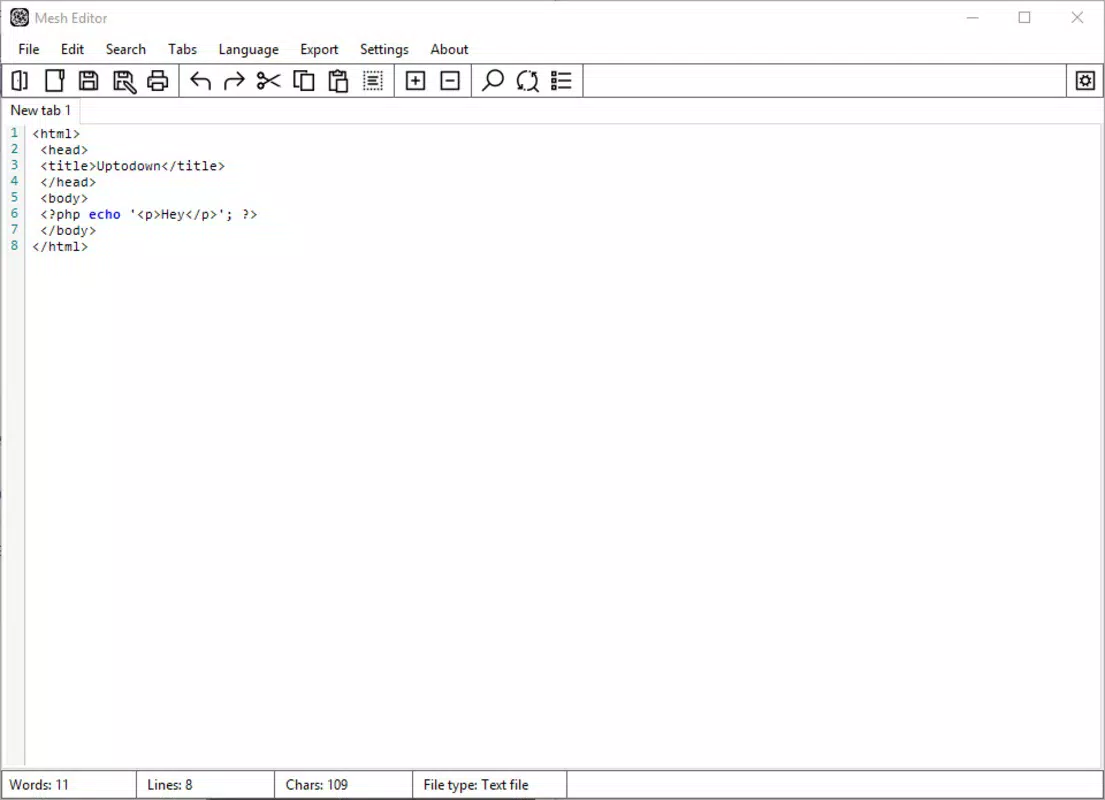
Task: Cut selection with scissors icon
Action: click(x=268, y=81)
